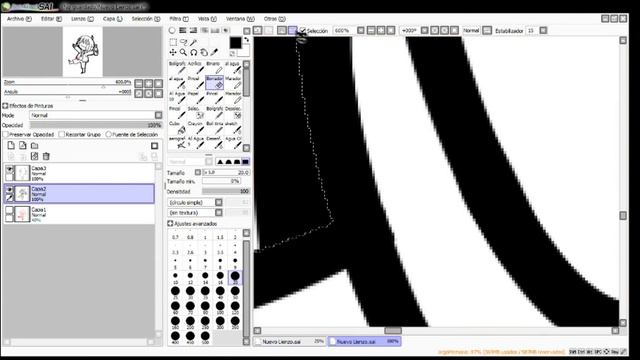Click the navigator character thumbnail
The width and height of the screenshot is (640, 360).
click(x=83, y=52)
